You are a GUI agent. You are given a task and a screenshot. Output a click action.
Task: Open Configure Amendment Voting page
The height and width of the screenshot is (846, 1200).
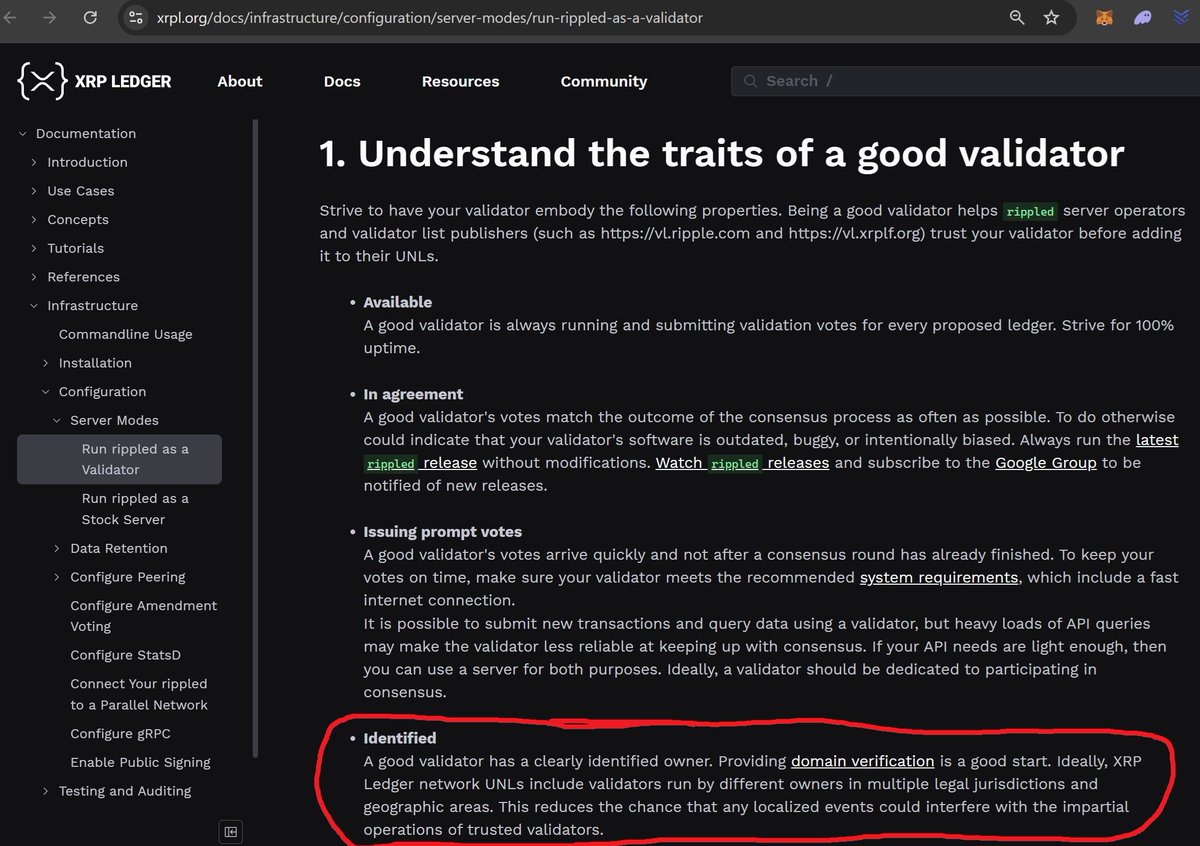[x=143, y=616]
